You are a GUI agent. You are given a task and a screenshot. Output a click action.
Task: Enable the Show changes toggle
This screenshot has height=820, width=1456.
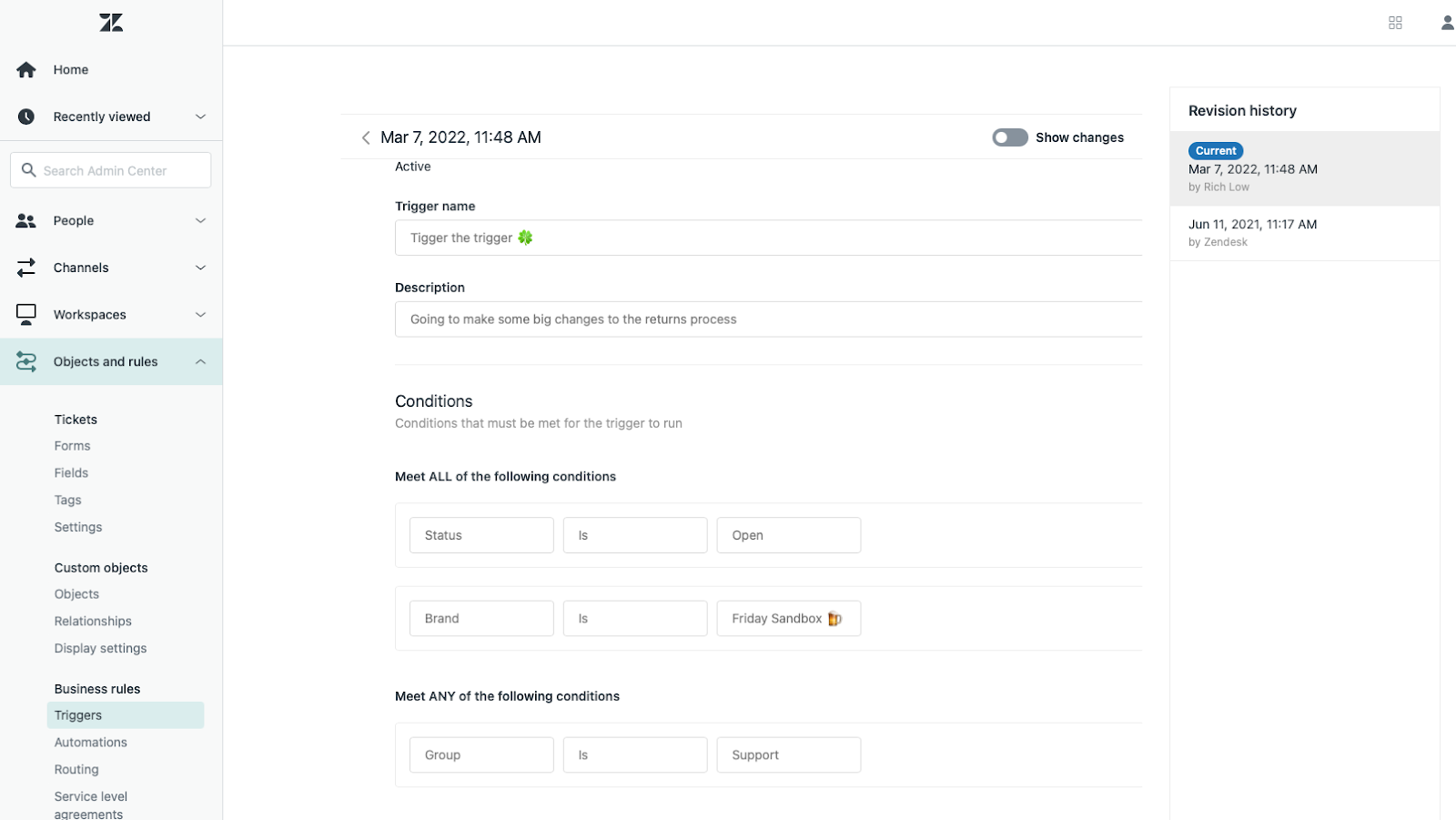(x=1010, y=137)
